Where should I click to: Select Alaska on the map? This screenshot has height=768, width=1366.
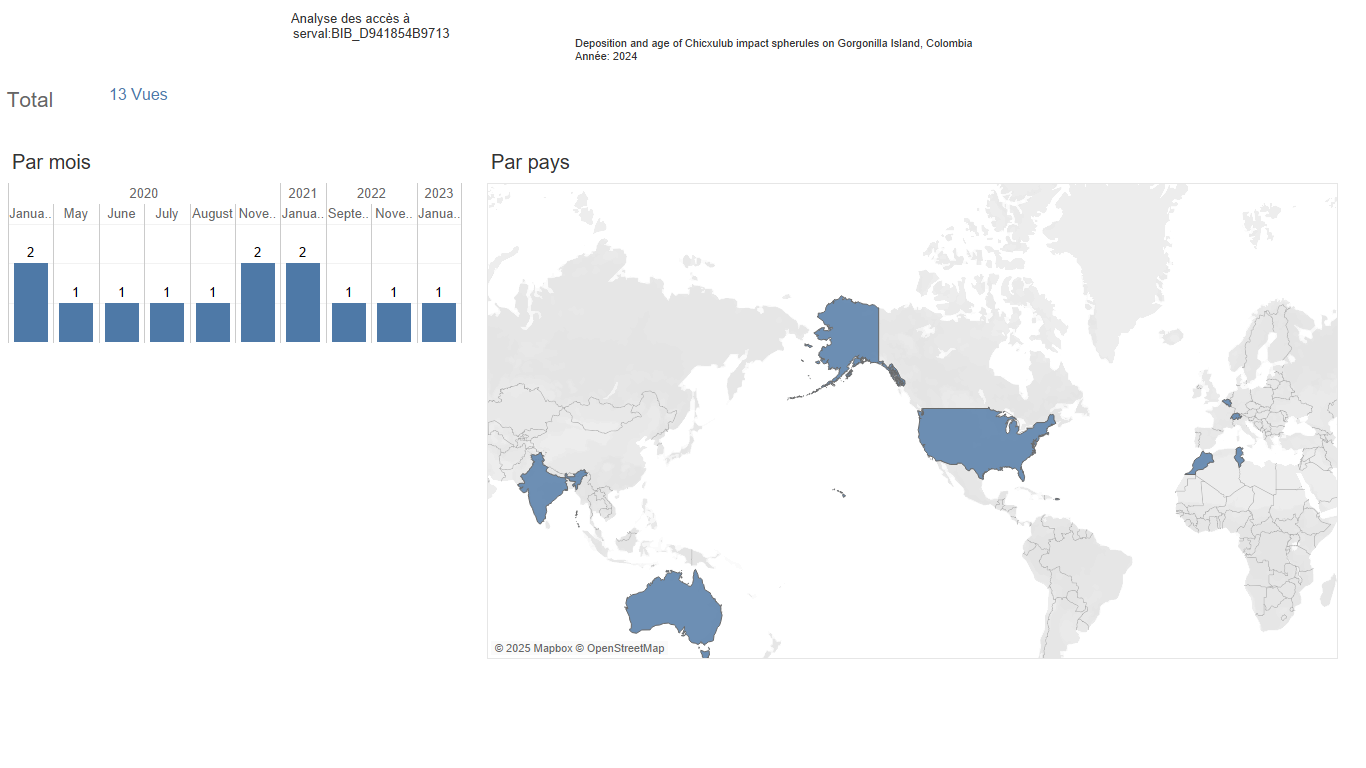pos(850,335)
